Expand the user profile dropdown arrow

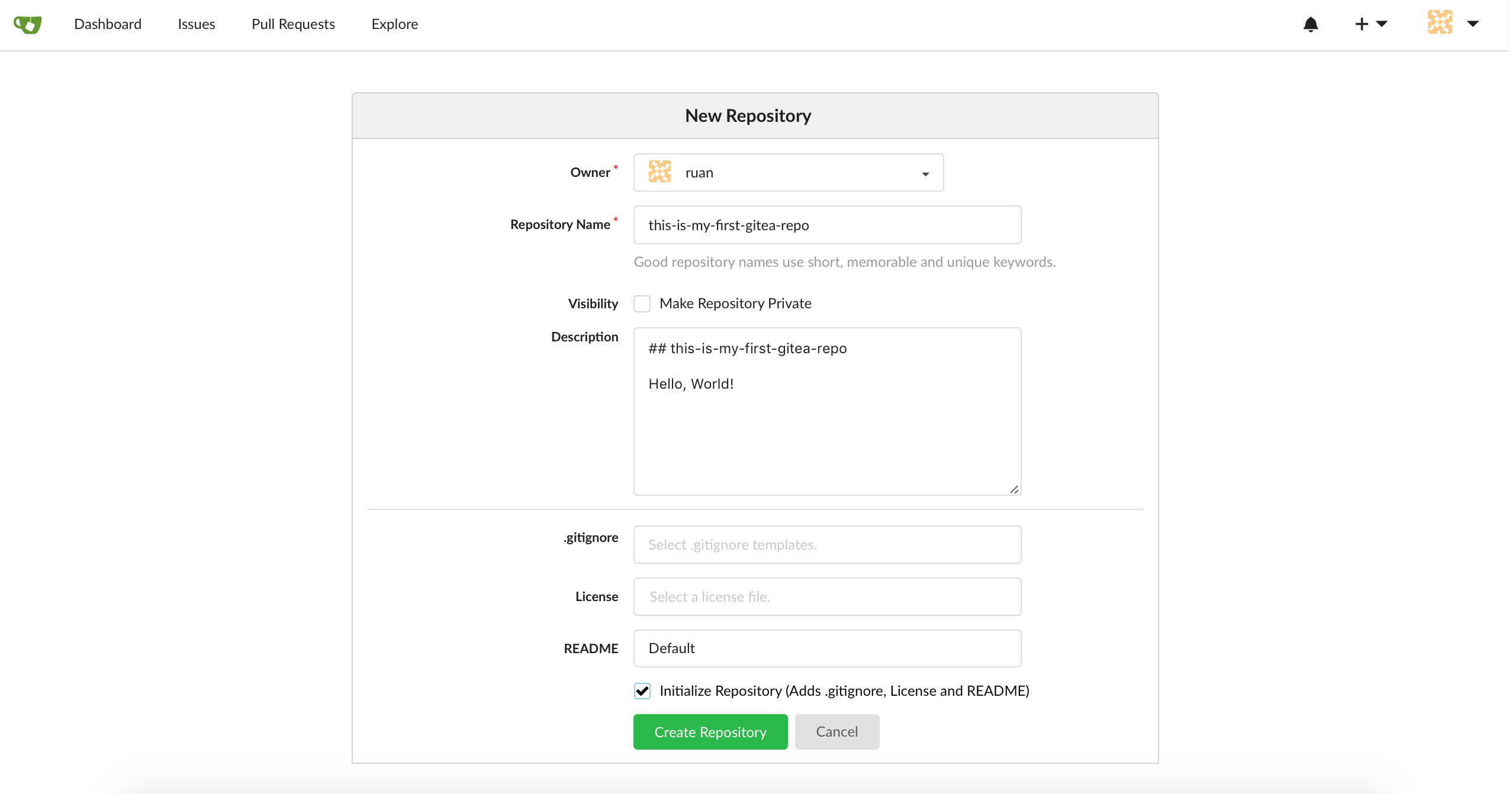(1473, 24)
